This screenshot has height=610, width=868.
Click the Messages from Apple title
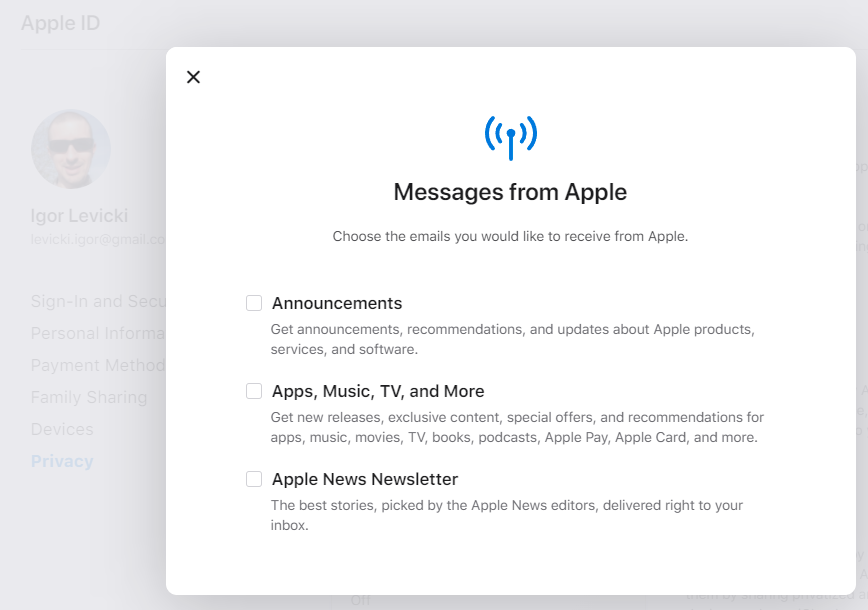[x=510, y=192]
